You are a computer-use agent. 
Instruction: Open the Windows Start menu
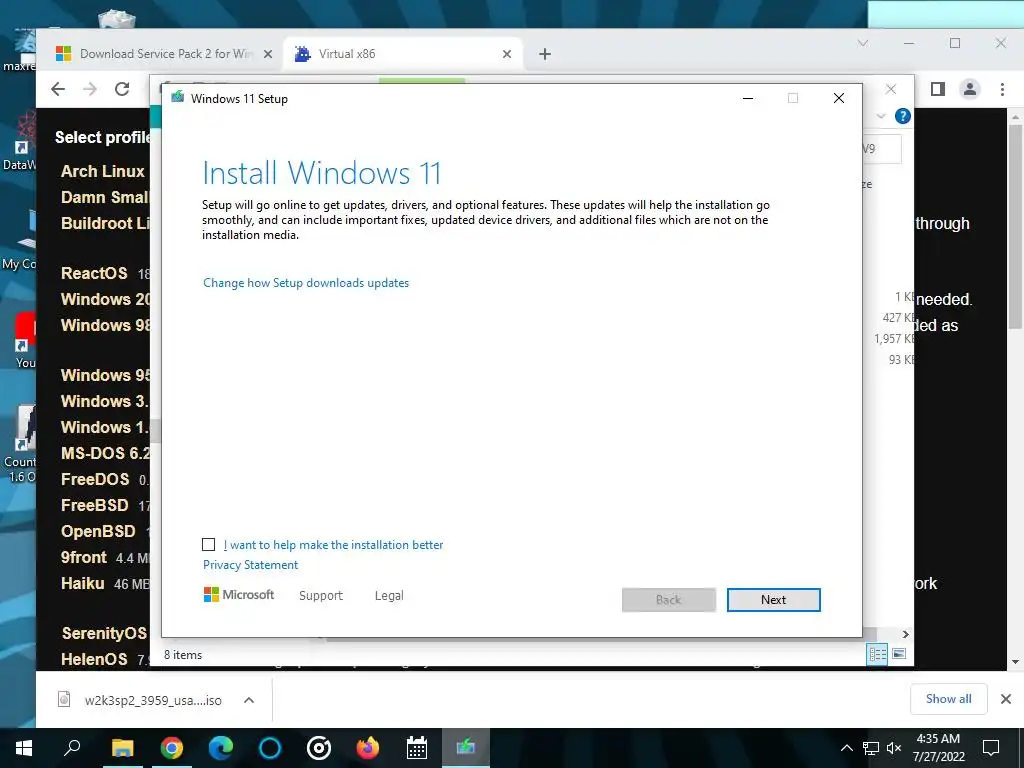pos(24,748)
